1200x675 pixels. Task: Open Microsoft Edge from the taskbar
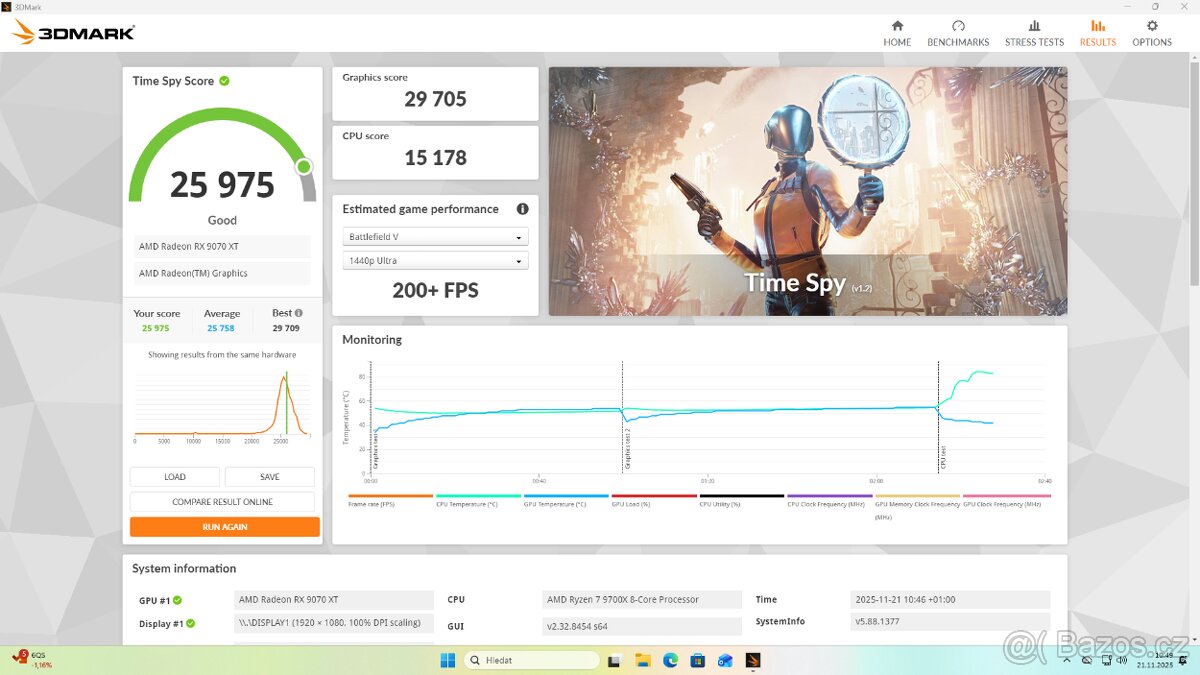coord(669,660)
